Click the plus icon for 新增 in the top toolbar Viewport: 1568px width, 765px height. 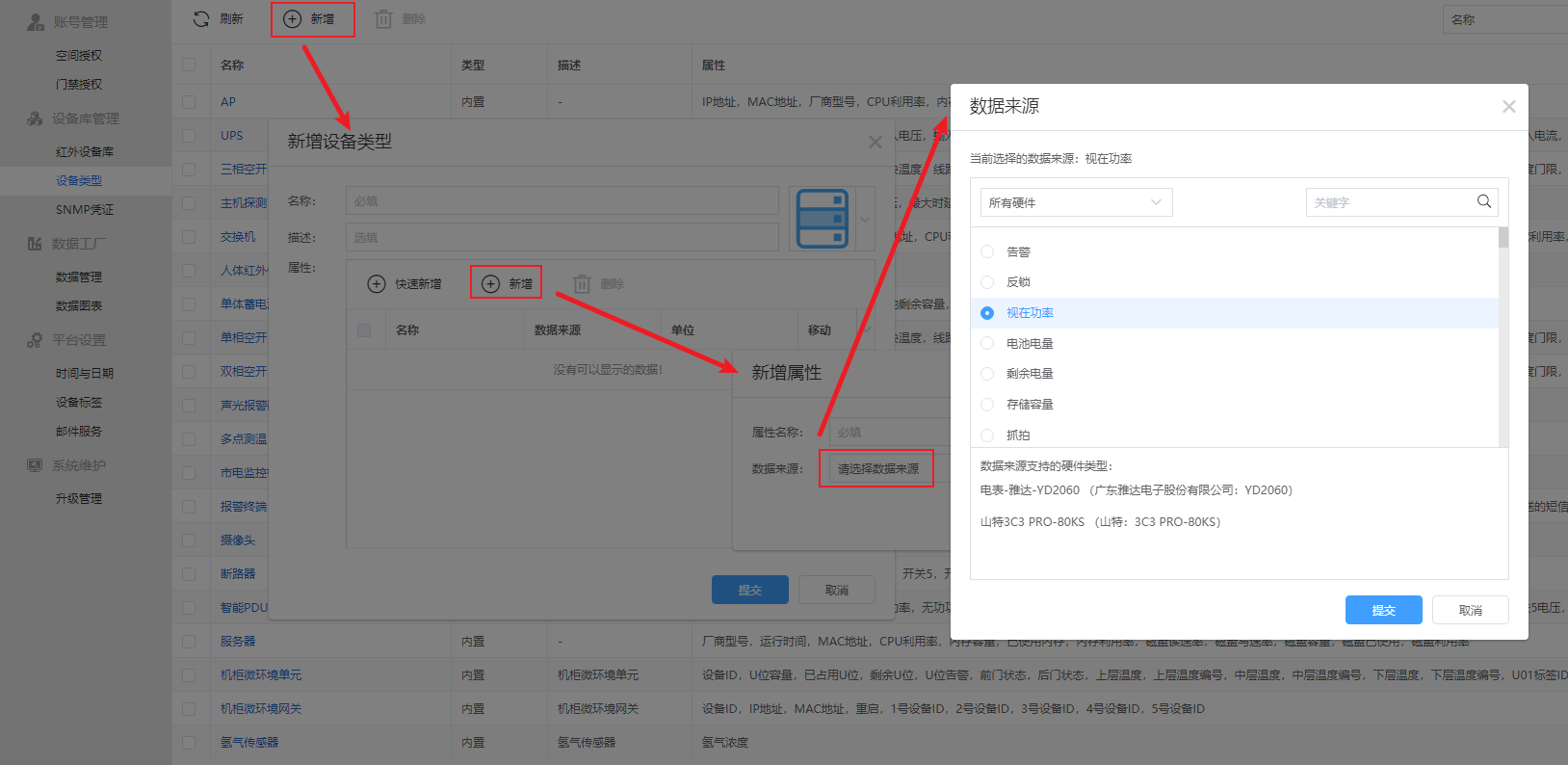pyautogui.click(x=292, y=19)
